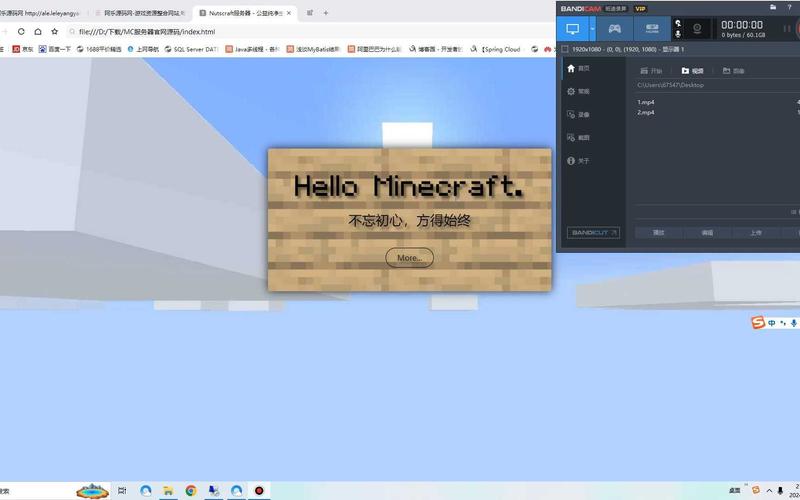Open the Image (截图) section in Bandicam sidebar

pos(578,138)
